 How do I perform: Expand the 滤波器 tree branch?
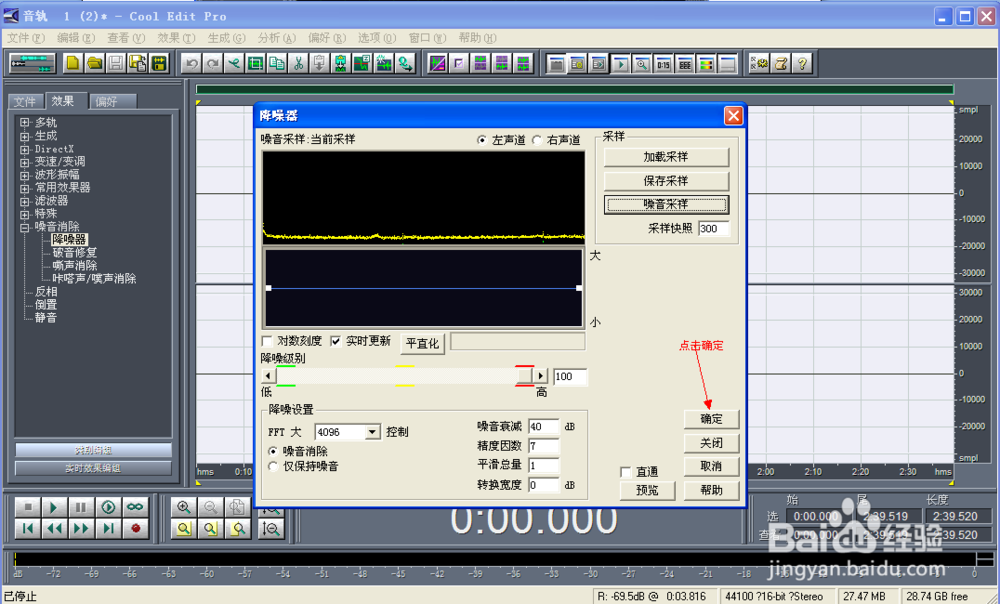tap(22, 200)
